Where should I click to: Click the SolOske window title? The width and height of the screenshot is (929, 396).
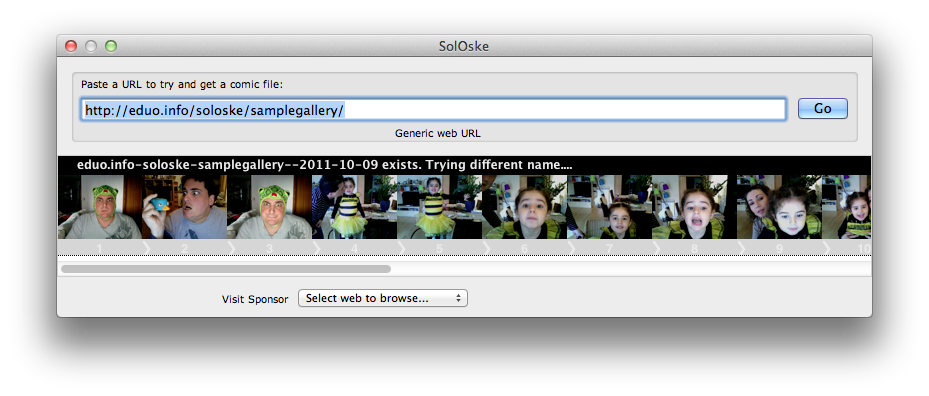(x=464, y=46)
